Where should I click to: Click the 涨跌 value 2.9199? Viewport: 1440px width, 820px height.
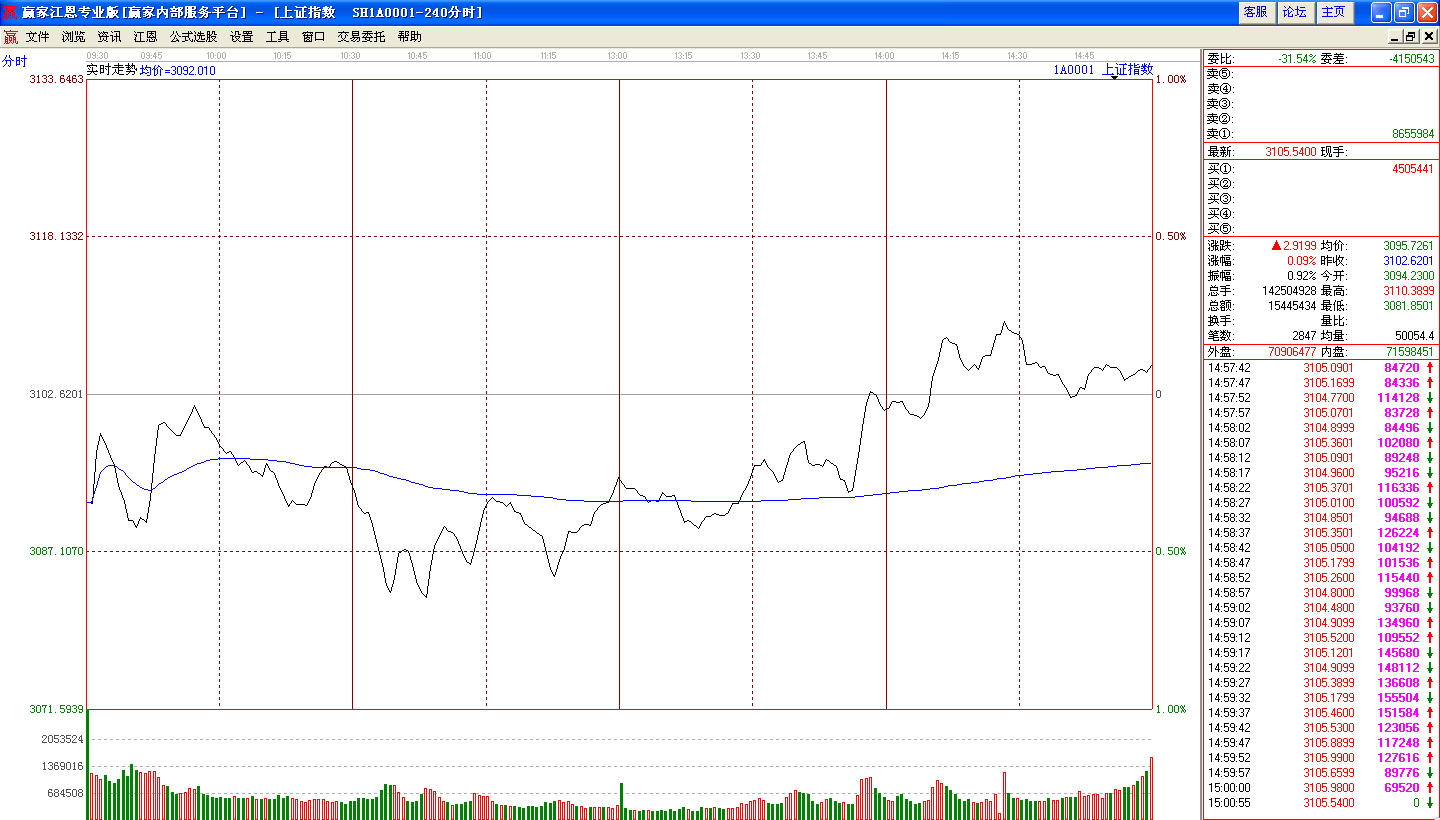[1301, 245]
